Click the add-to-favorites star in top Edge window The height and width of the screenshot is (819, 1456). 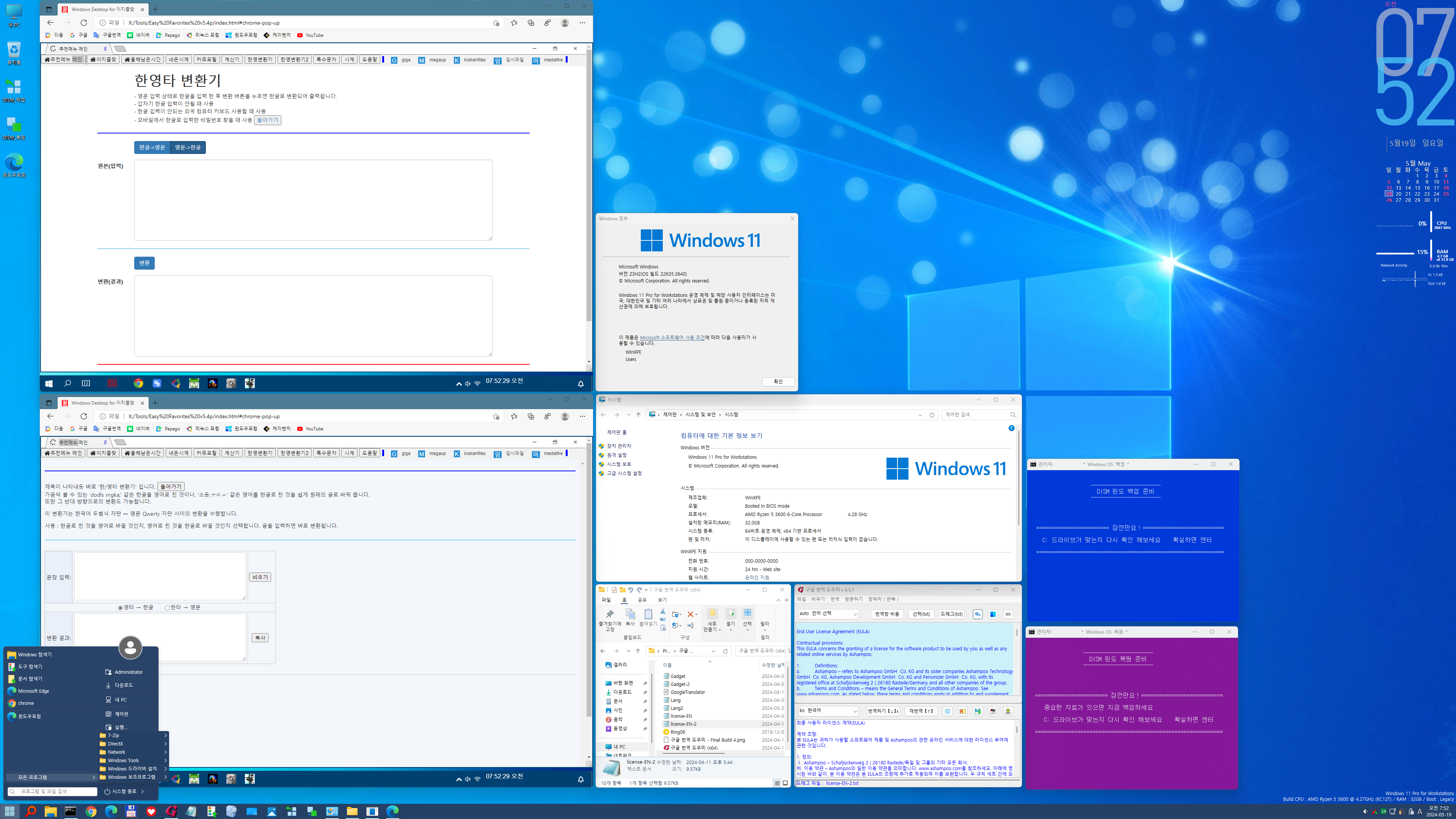[496, 23]
